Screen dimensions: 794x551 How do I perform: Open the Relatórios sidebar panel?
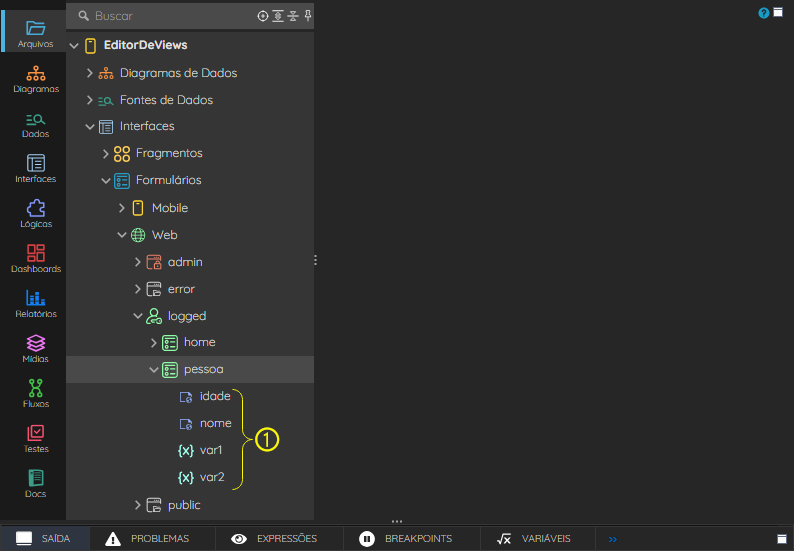point(35,304)
